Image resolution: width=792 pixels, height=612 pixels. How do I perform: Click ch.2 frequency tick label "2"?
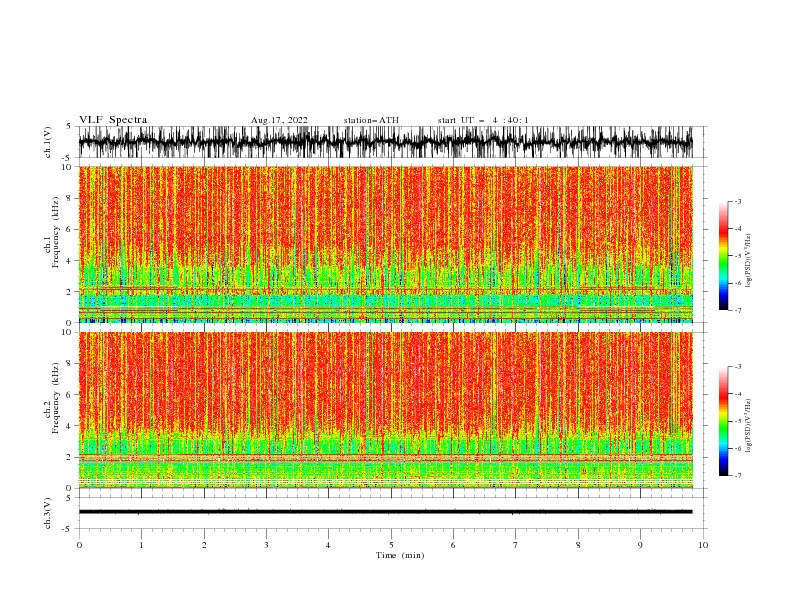click(x=70, y=457)
